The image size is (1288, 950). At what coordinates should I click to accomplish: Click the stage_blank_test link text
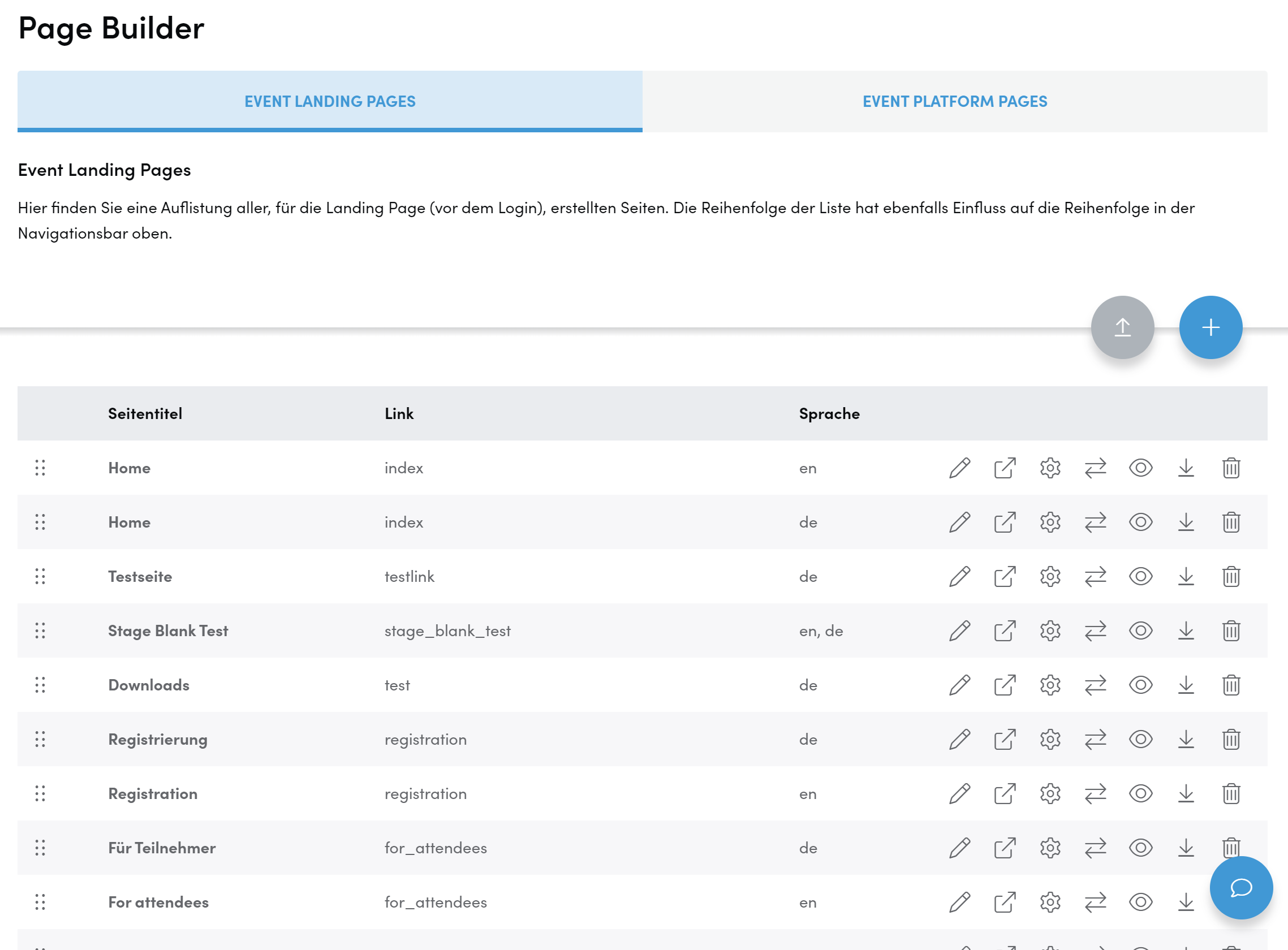pos(447,632)
